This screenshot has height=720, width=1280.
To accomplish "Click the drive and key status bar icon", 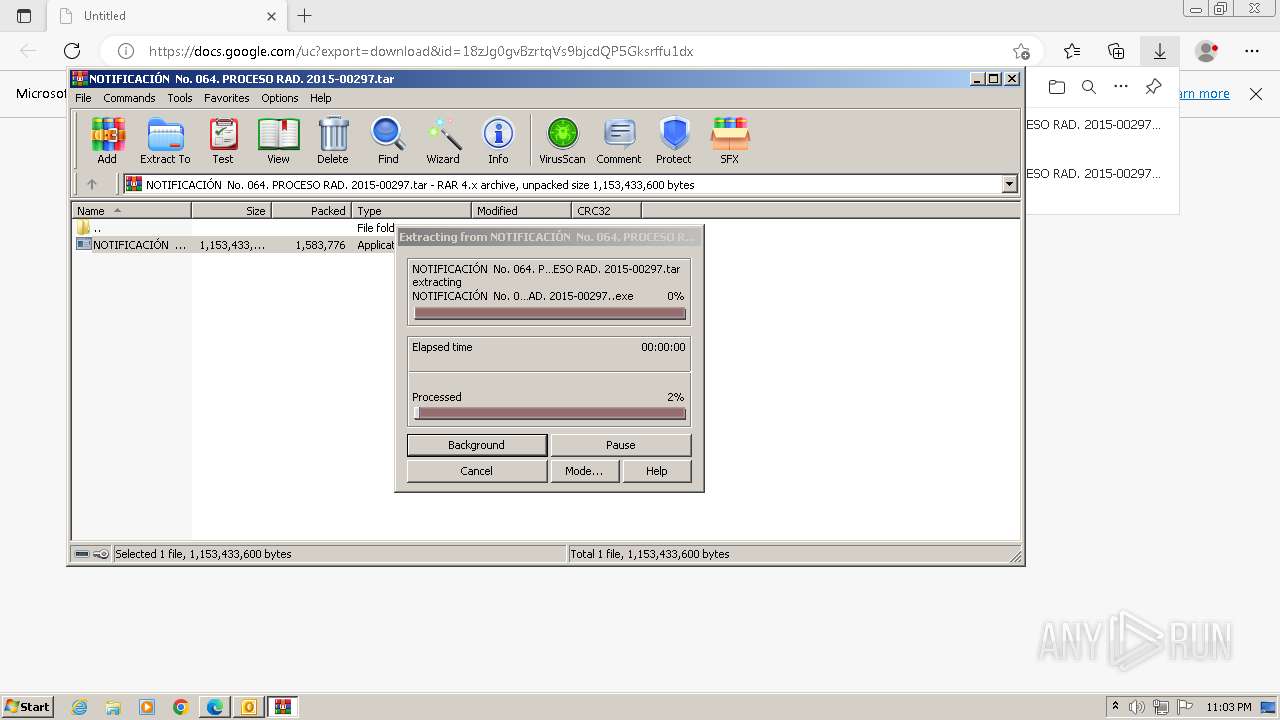I will click(92, 554).
